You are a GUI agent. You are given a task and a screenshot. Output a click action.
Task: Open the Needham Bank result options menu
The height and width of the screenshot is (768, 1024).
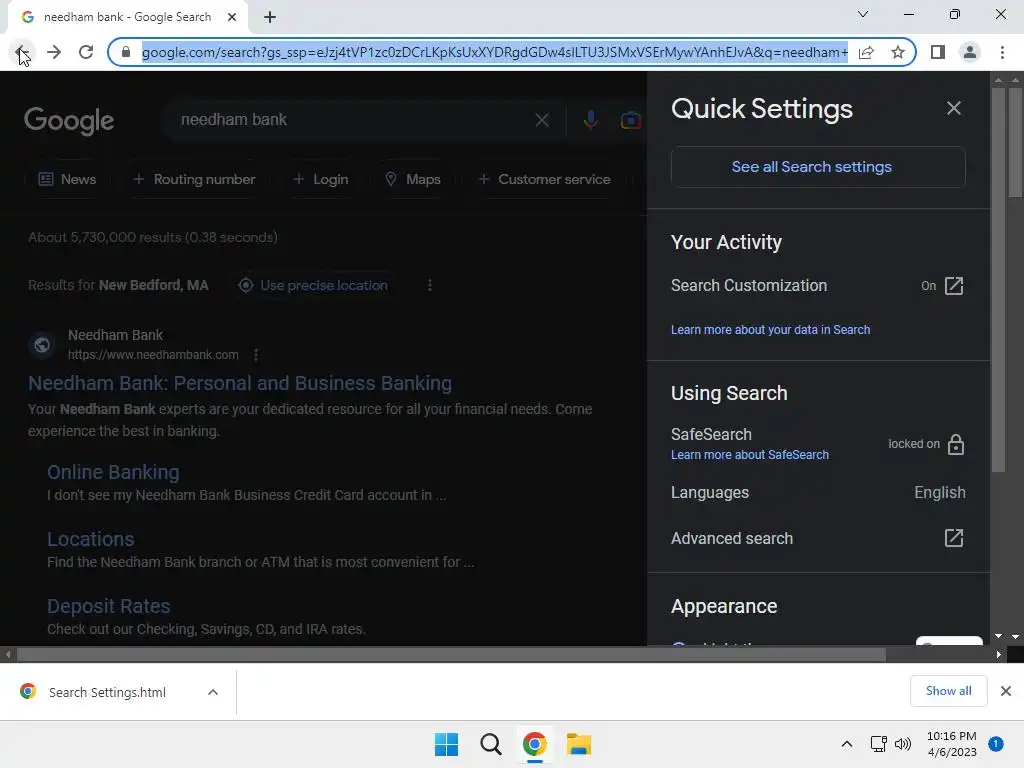tap(256, 355)
